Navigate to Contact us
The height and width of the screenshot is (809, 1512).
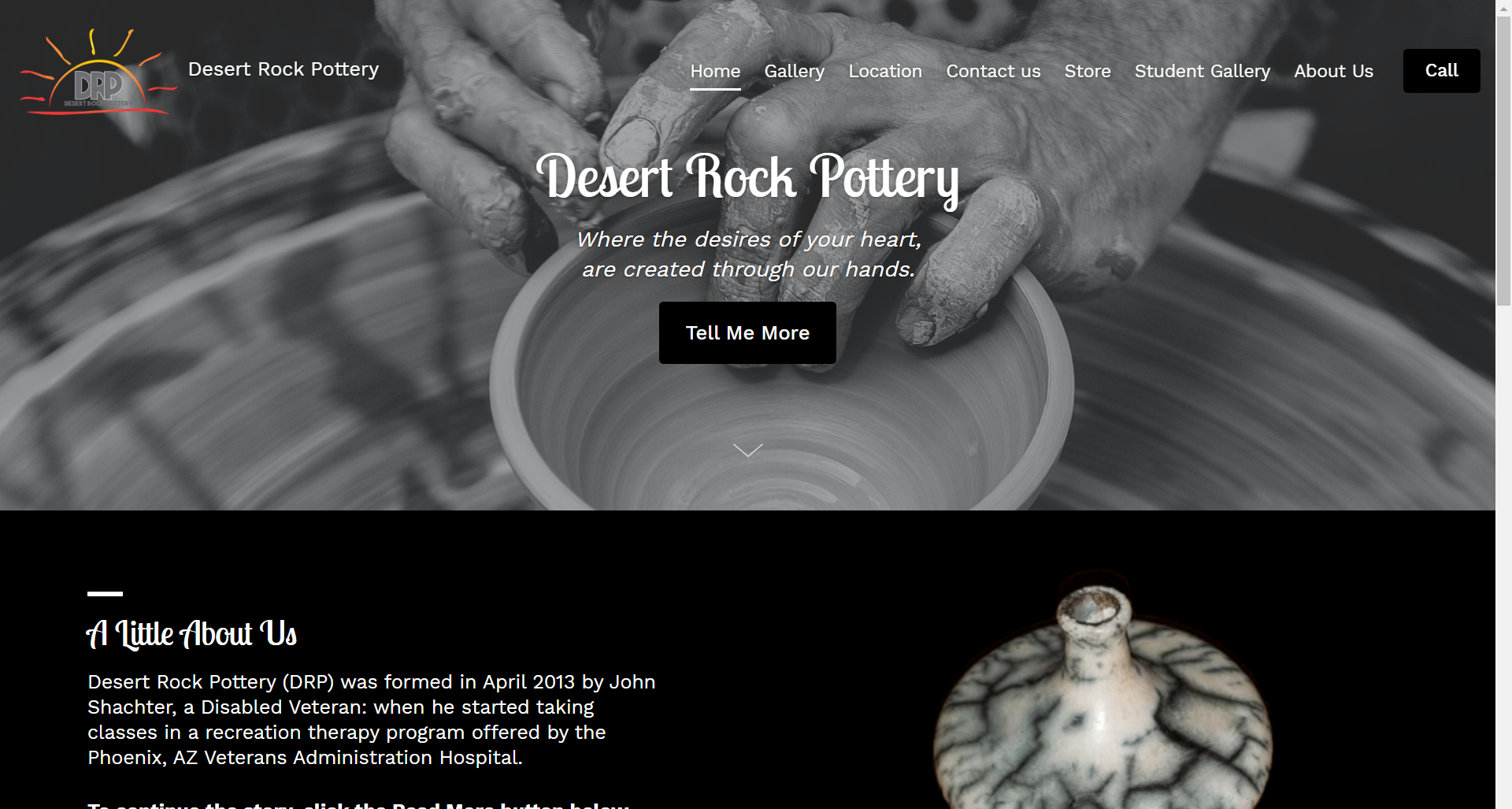(993, 71)
